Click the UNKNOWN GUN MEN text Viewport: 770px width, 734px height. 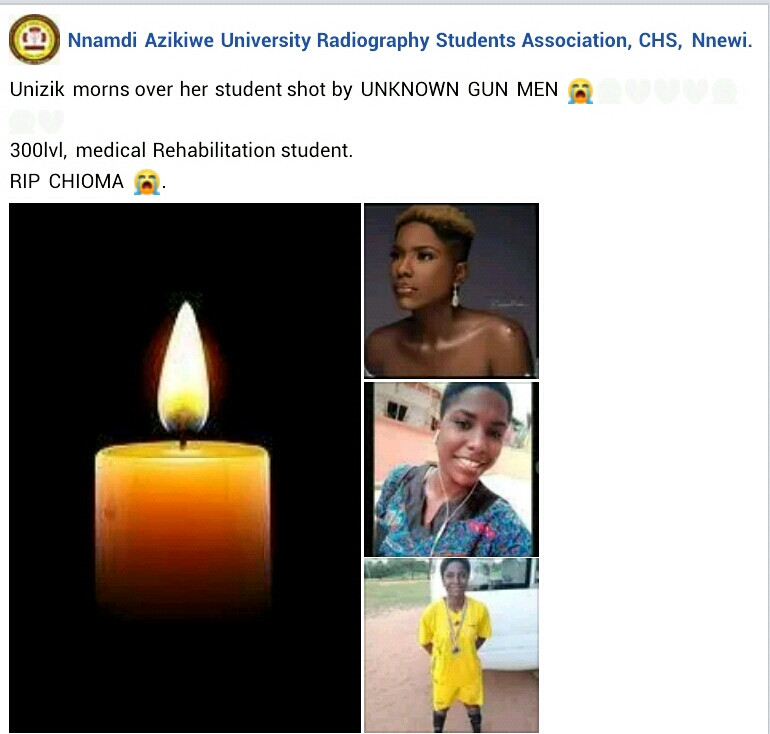click(459, 90)
